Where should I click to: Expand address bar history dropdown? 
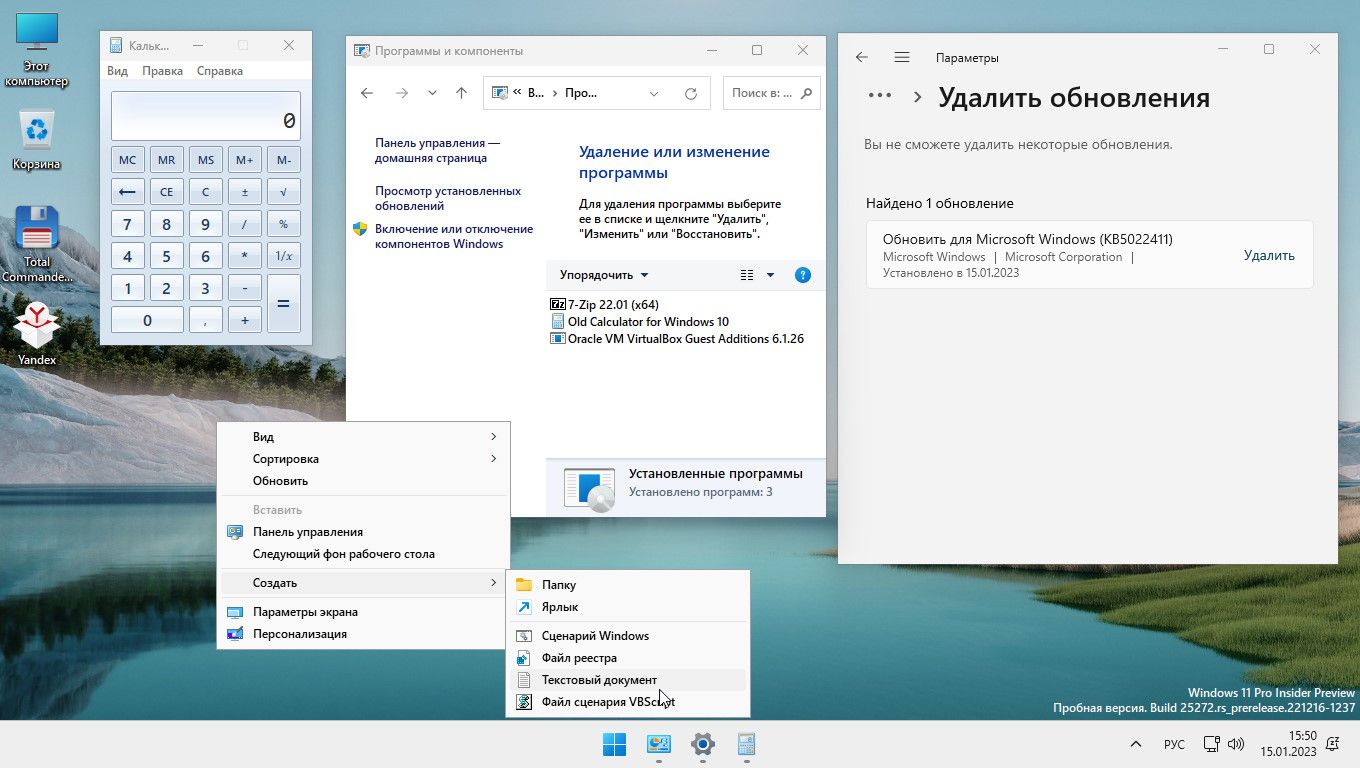point(654,93)
